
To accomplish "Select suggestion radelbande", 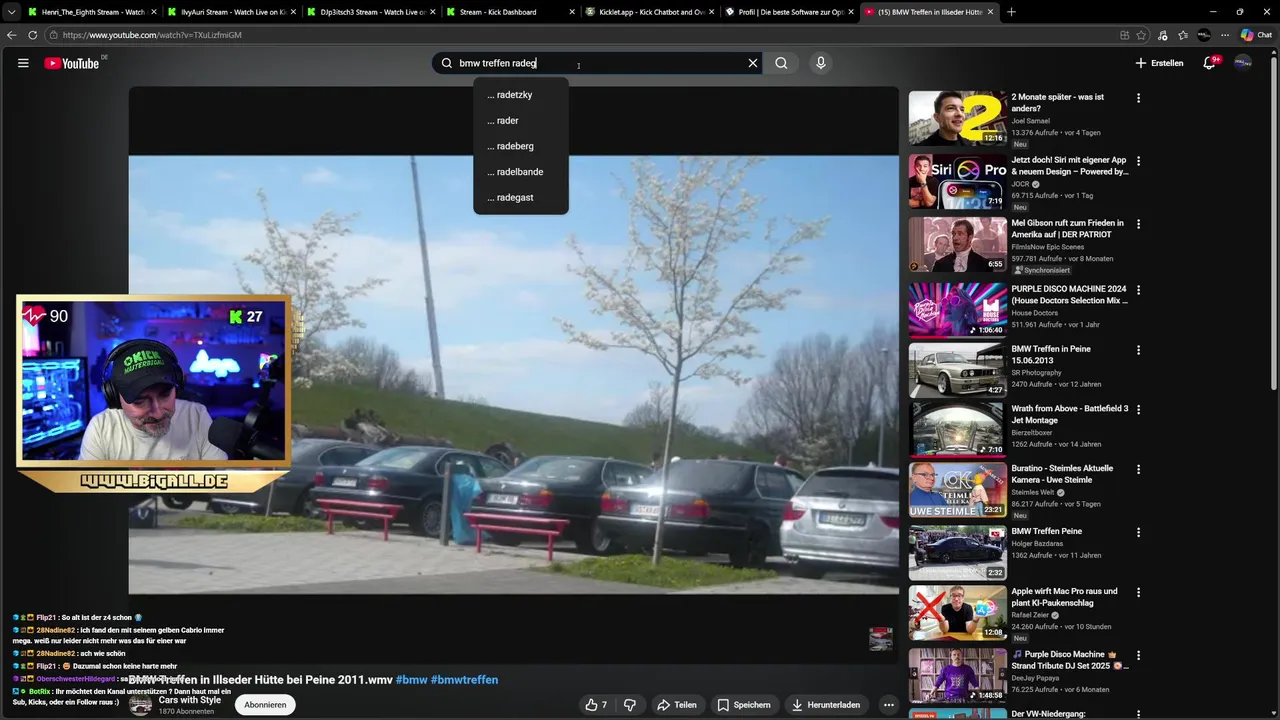I will 521,172.
